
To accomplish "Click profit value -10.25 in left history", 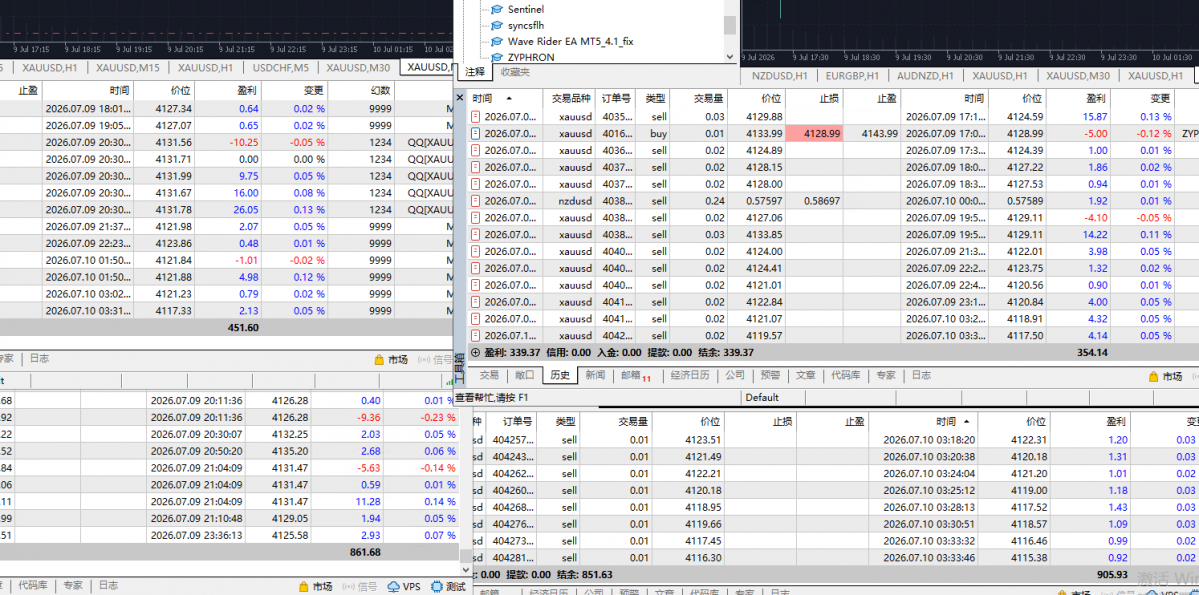I will [245, 142].
